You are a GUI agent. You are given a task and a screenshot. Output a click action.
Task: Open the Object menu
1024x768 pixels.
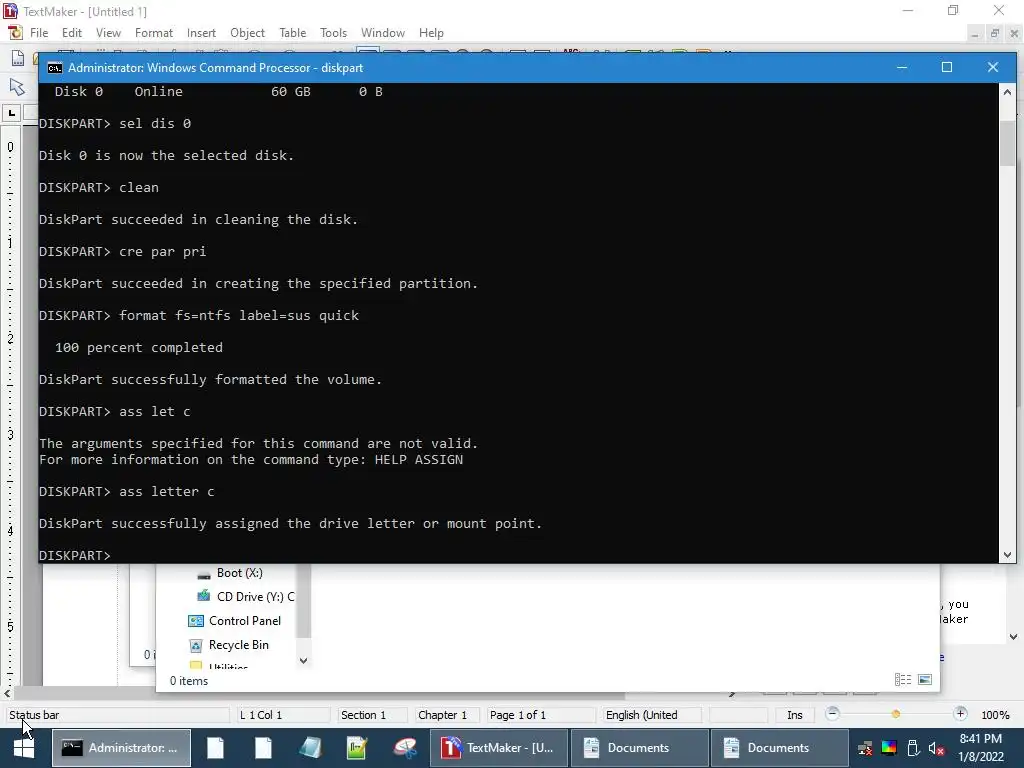pos(247,33)
